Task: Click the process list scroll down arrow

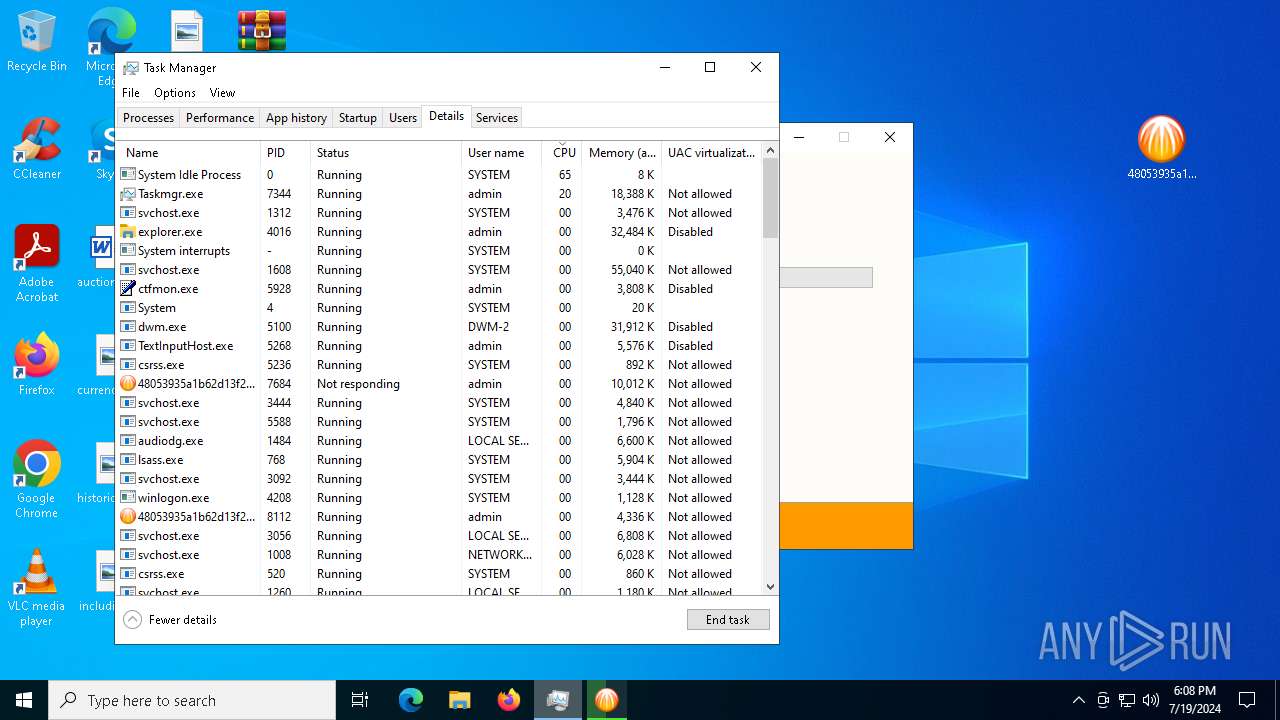Action: (770, 587)
